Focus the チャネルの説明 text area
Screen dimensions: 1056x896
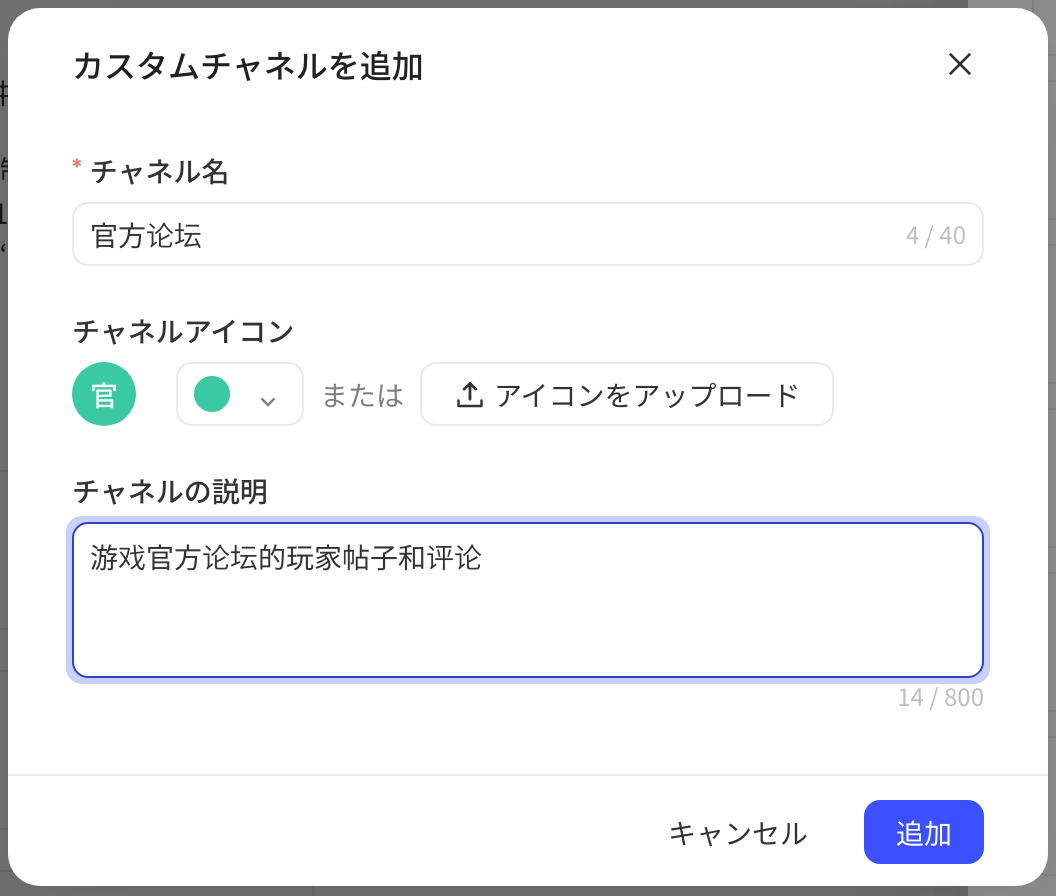coord(527,600)
